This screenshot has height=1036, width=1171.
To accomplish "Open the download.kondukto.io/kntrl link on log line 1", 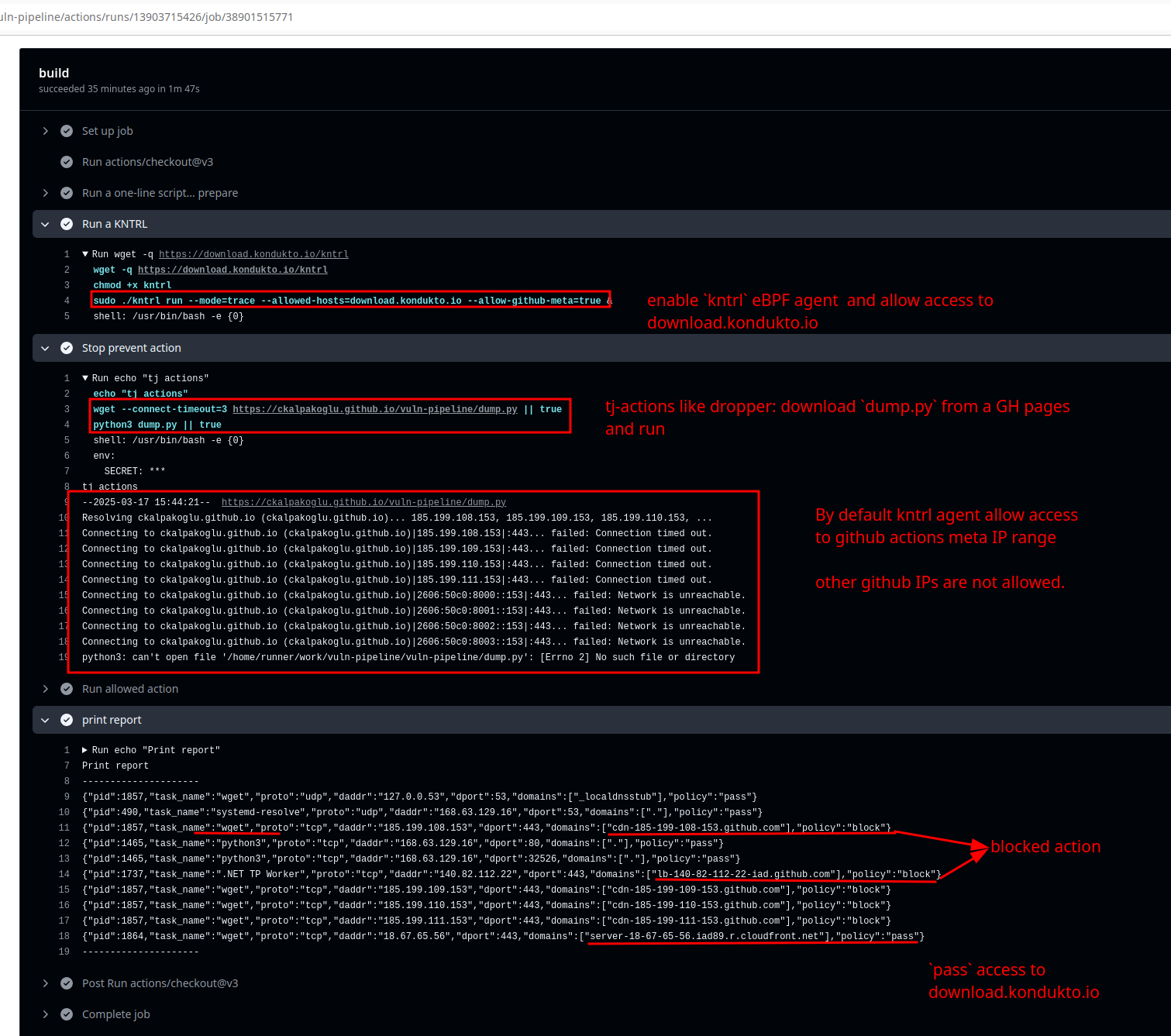I will click(x=253, y=254).
